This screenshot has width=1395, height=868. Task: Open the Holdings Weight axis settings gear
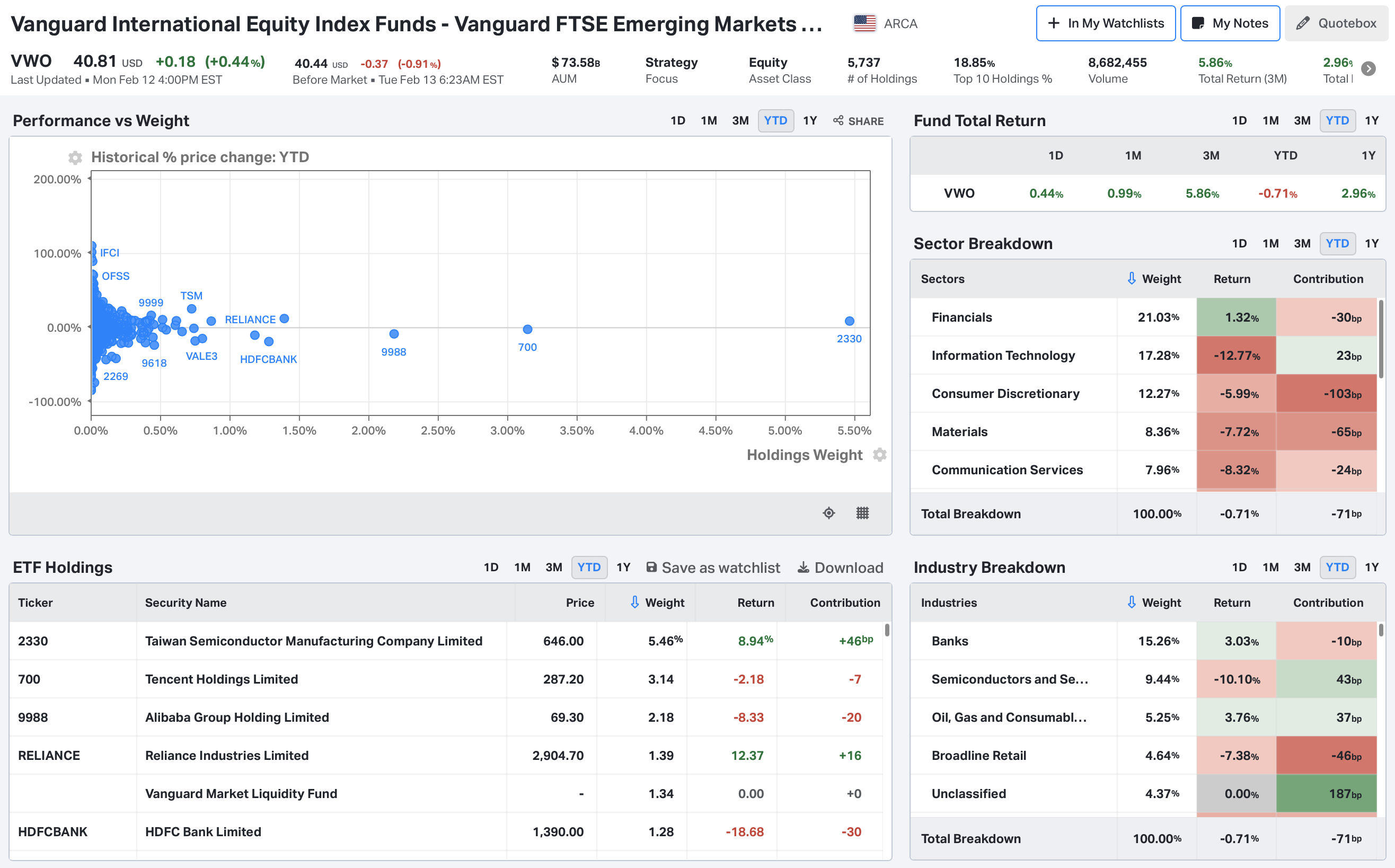tap(879, 455)
